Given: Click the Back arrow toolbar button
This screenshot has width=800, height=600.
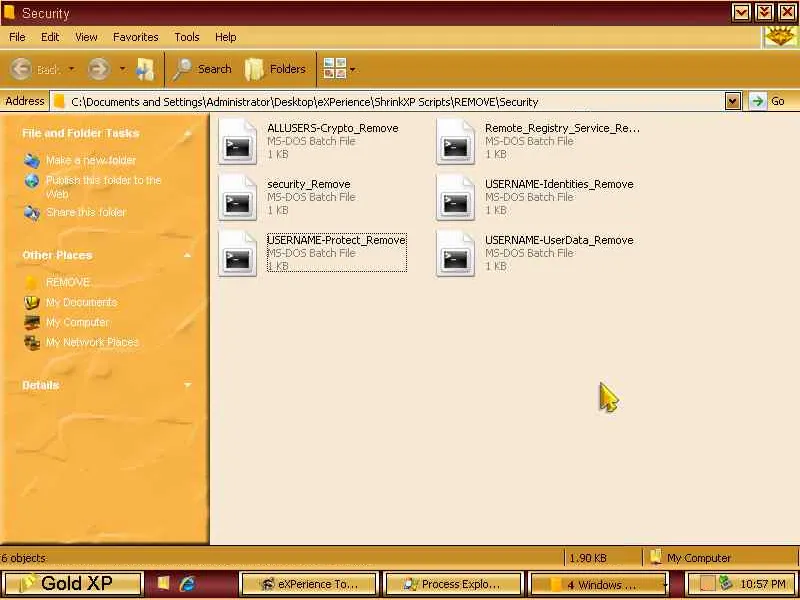Looking at the screenshot, I should (21, 69).
